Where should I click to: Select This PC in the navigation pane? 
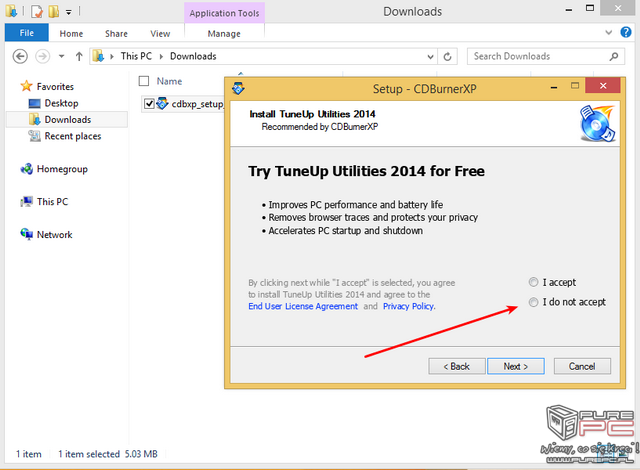[52, 202]
